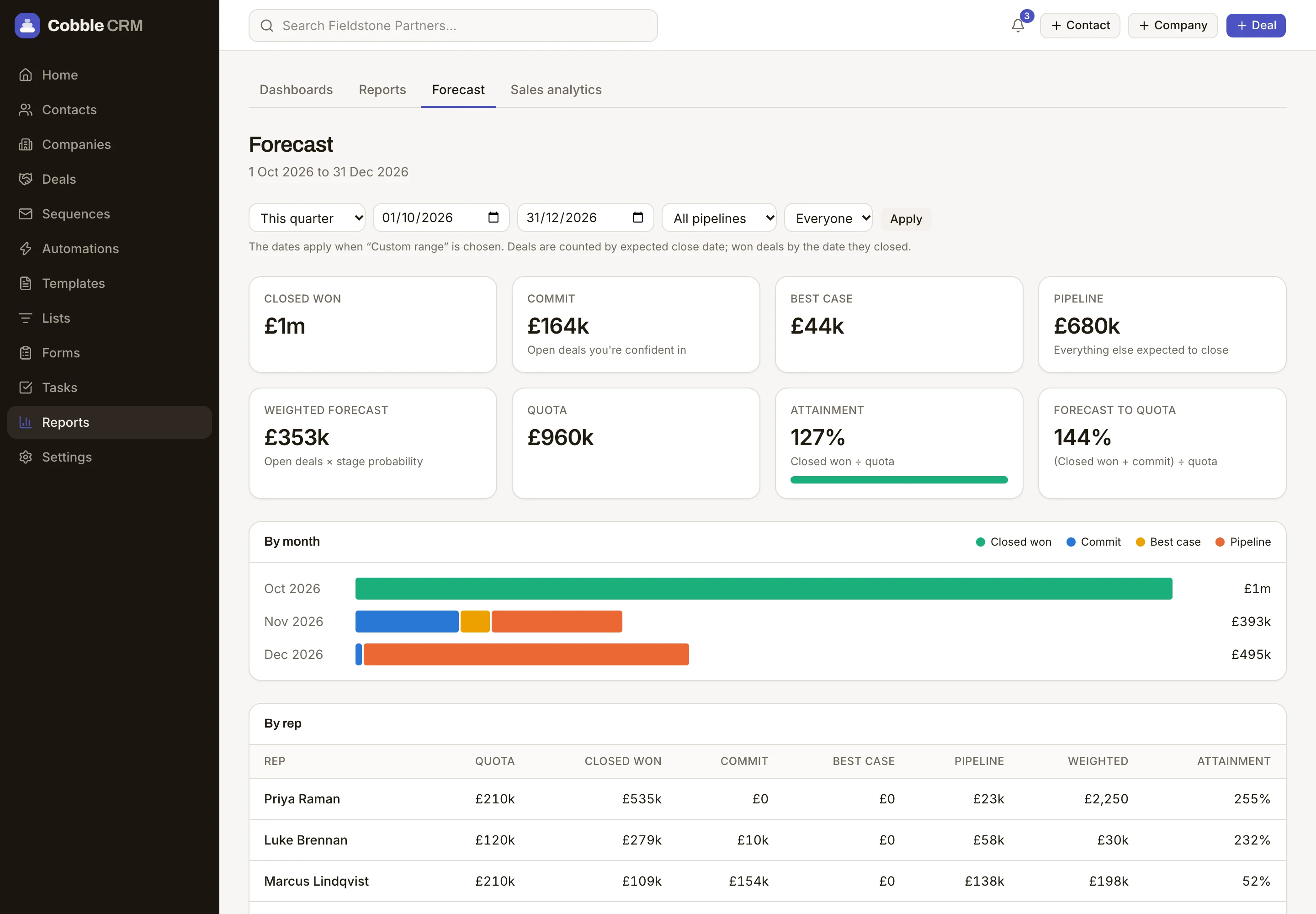This screenshot has height=914, width=1316.
Task: Expand the This quarter period dropdown
Action: [x=307, y=218]
